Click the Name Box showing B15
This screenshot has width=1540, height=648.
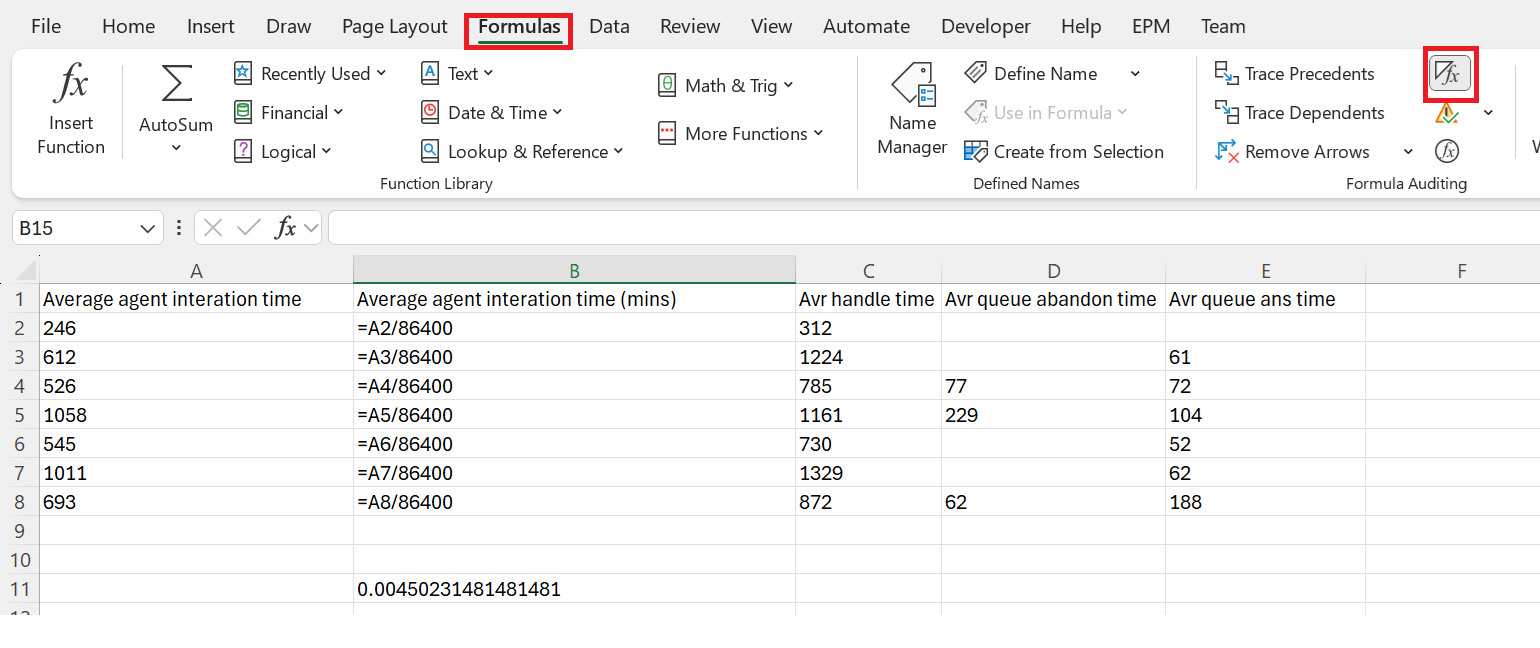(75, 228)
